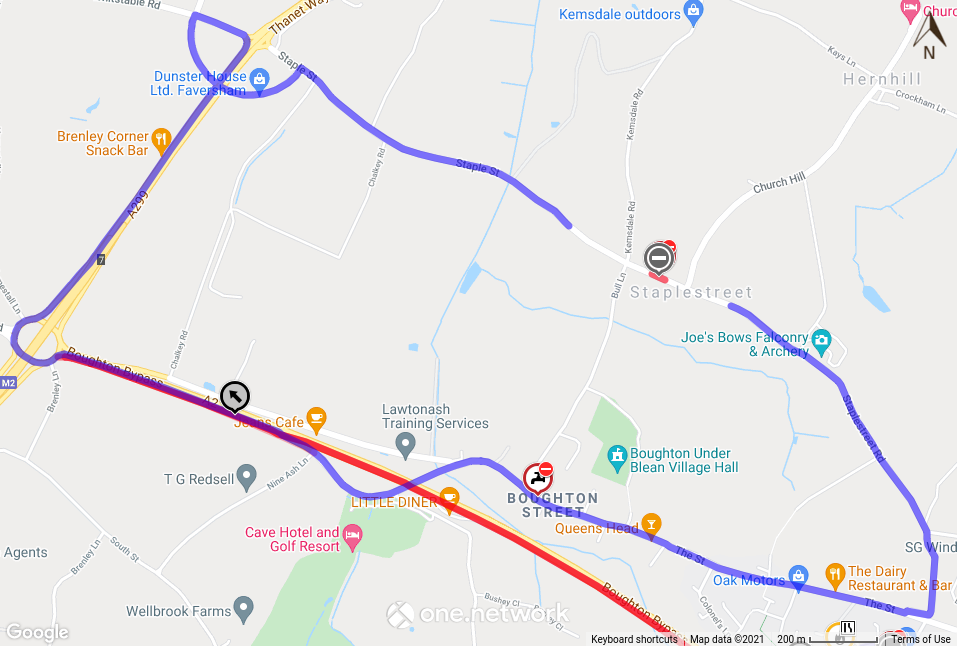Open the Boughton Under Blean Village Hall marker
The height and width of the screenshot is (646, 957).
(618, 459)
